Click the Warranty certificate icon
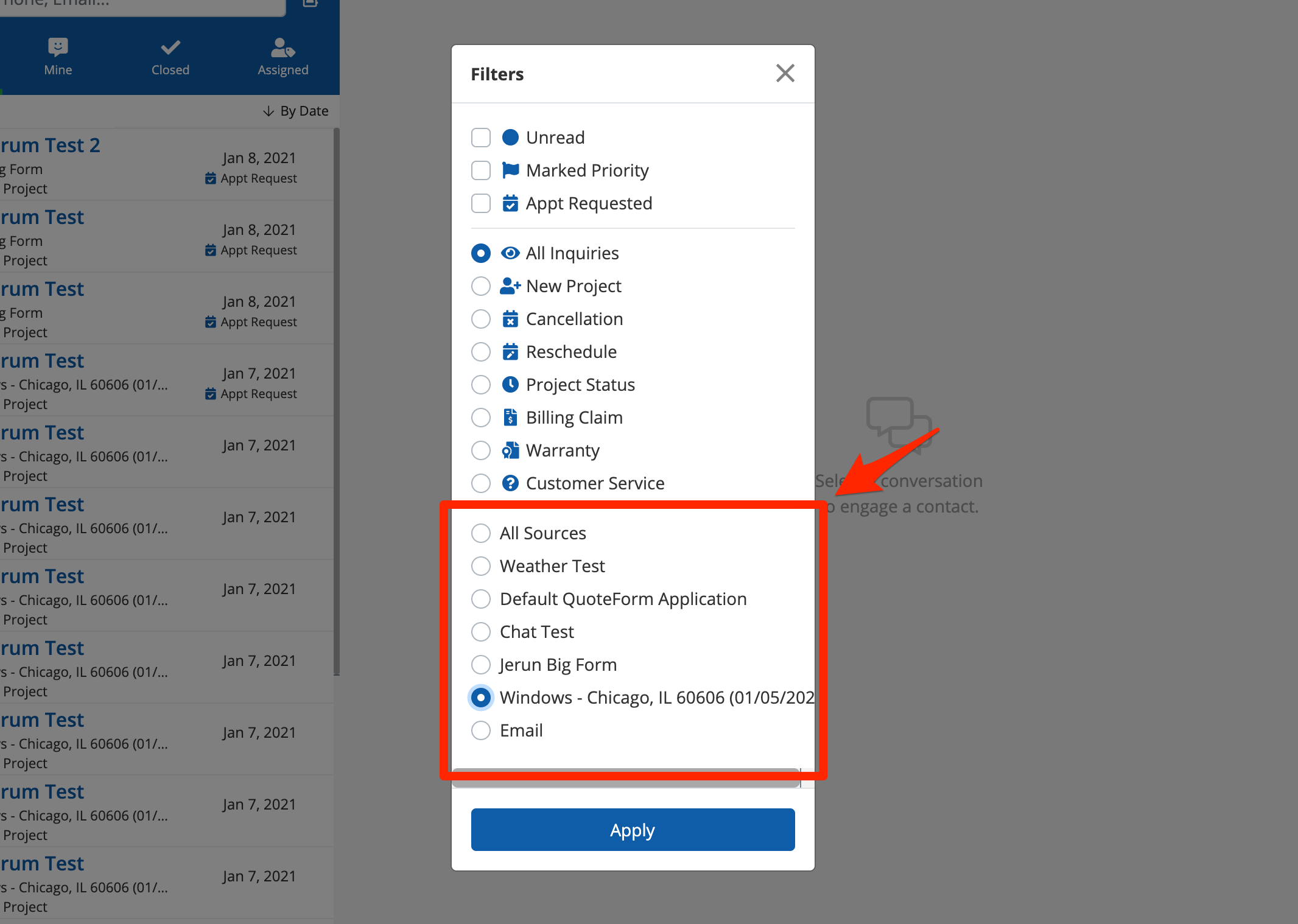Image resolution: width=1298 pixels, height=924 pixels. click(x=510, y=450)
